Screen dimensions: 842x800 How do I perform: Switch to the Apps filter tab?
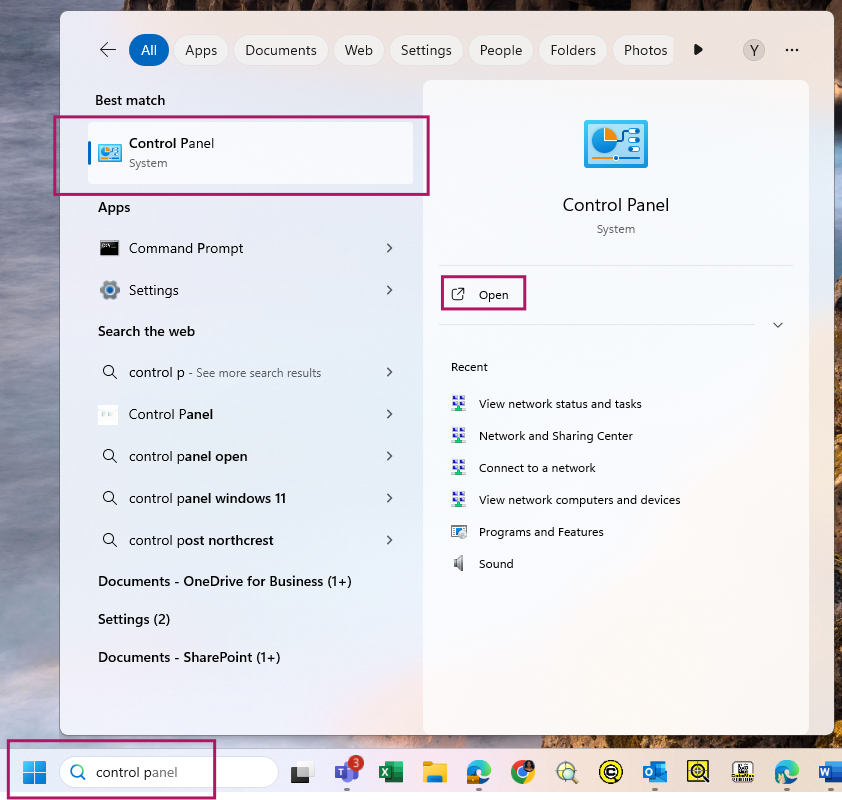point(201,50)
